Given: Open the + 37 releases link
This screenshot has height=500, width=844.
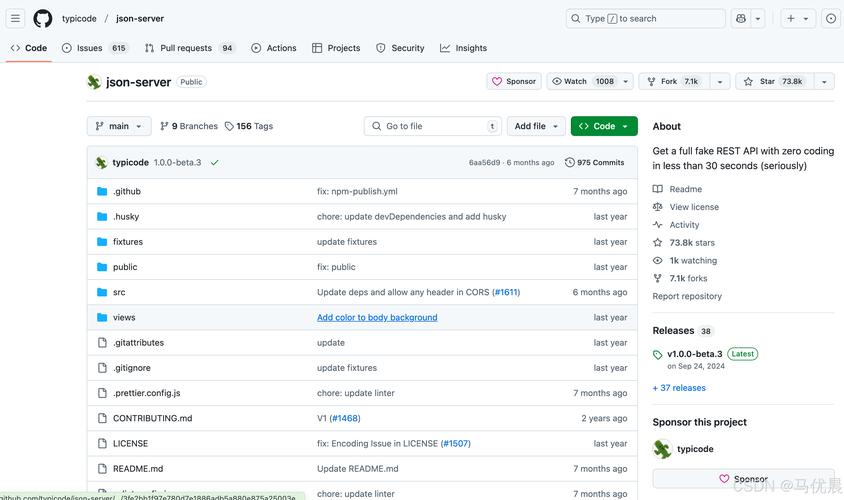Looking at the screenshot, I should pos(679,388).
